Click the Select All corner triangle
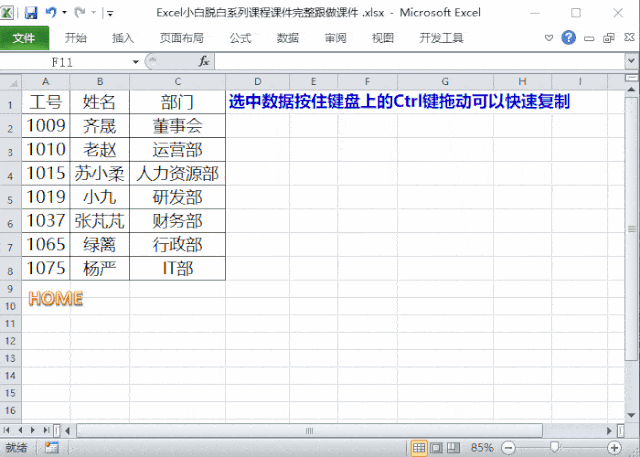Viewport: 640px width, 457px height. point(11,82)
